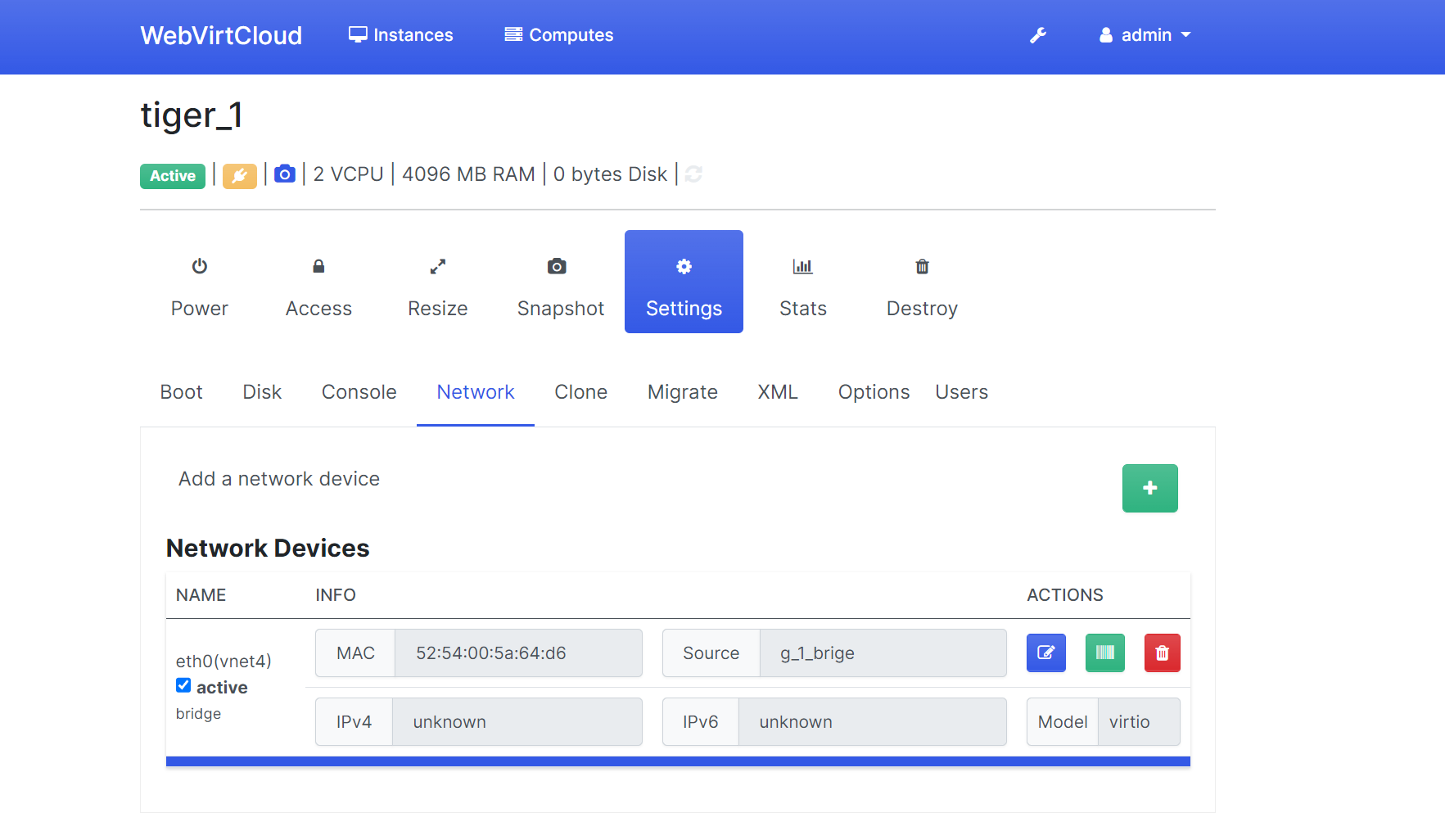This screenshot has width=1445, height=840.
Task: Switch to the XML tab
Action: (778, 392)
